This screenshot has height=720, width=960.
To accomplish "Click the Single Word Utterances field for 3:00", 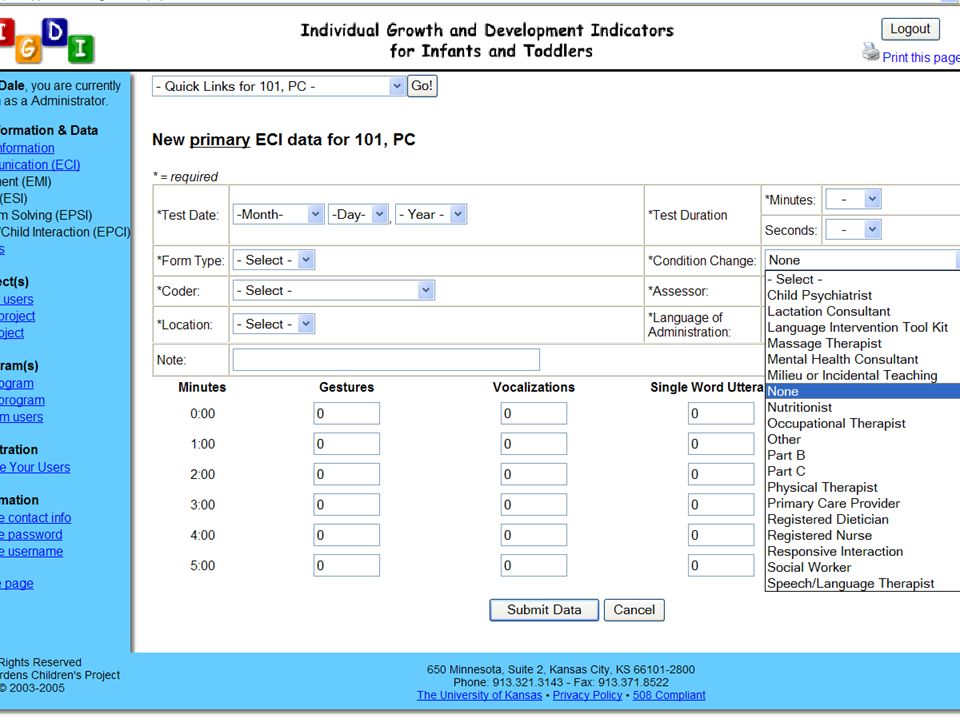I will [721, 504].
